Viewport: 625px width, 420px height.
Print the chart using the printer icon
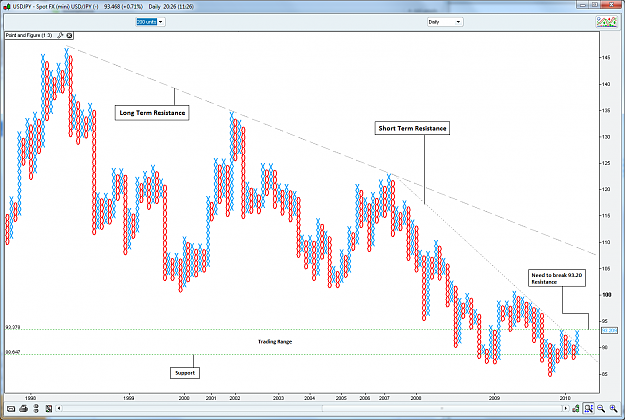(24, 408)
